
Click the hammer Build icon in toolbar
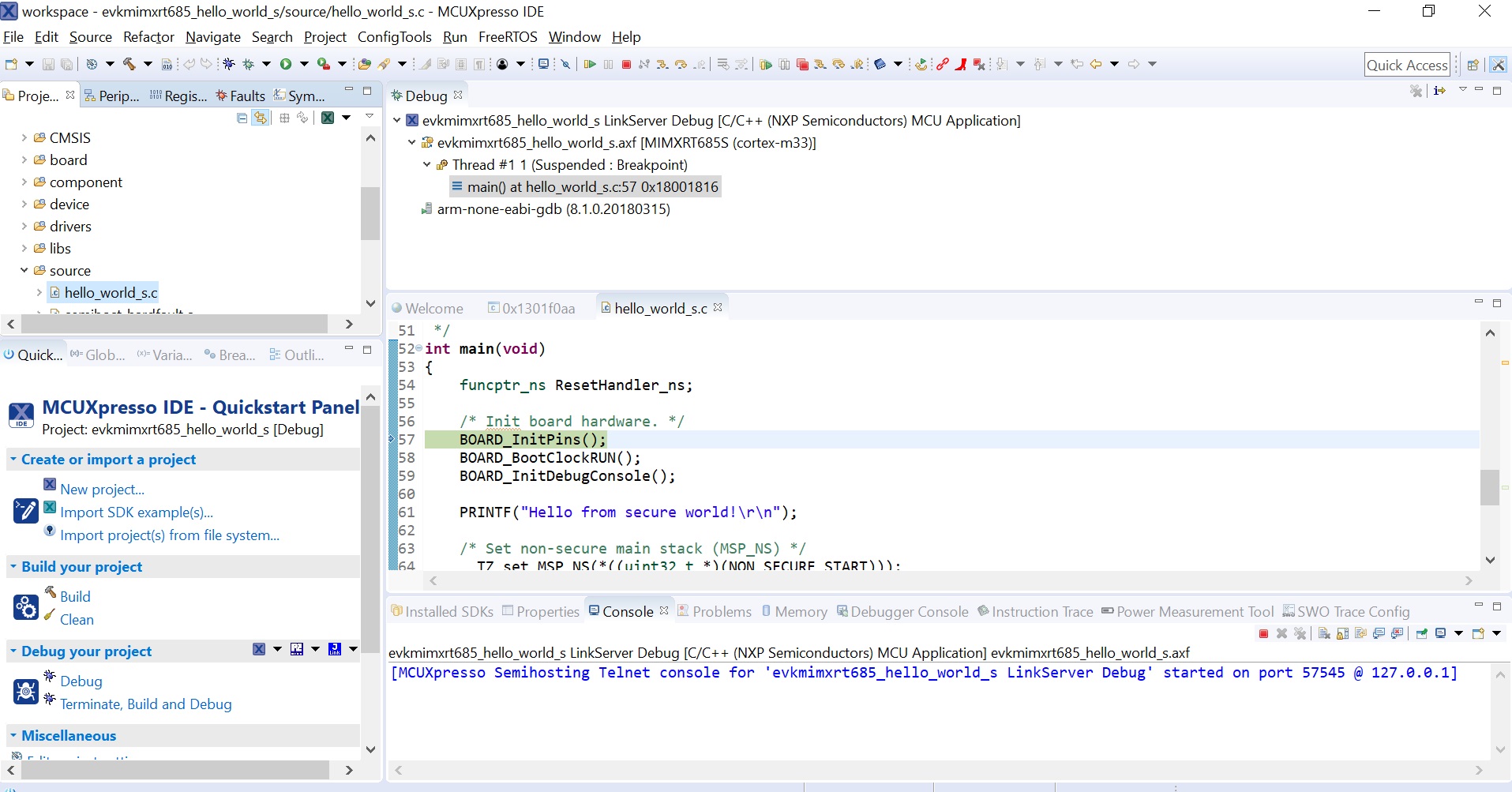pos(129,64)
